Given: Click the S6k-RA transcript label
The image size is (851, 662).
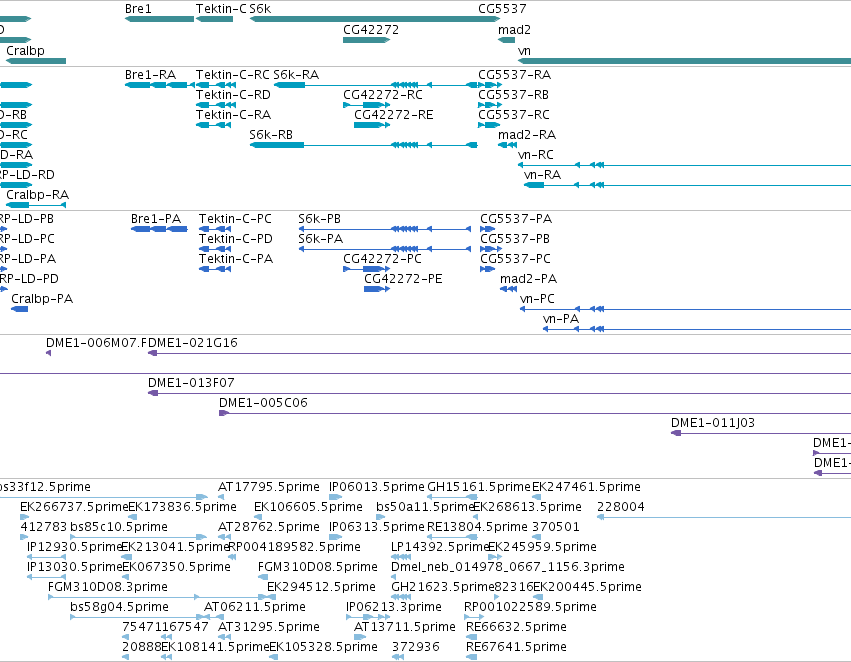Looking at the screenshot, I should (296, 75).
